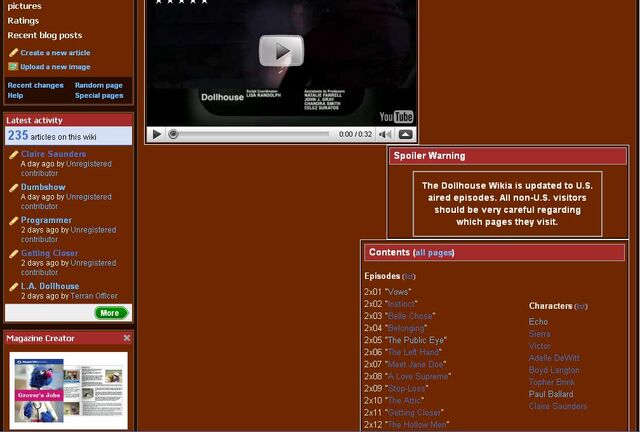
Task: Open the Paul Ballard character link
Action: (551, 394)
